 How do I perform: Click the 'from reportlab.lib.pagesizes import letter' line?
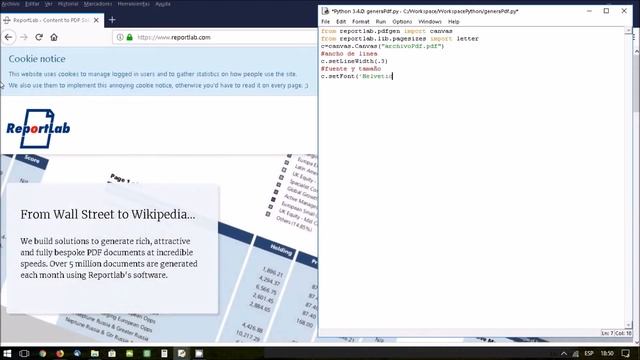click(400, 38)
